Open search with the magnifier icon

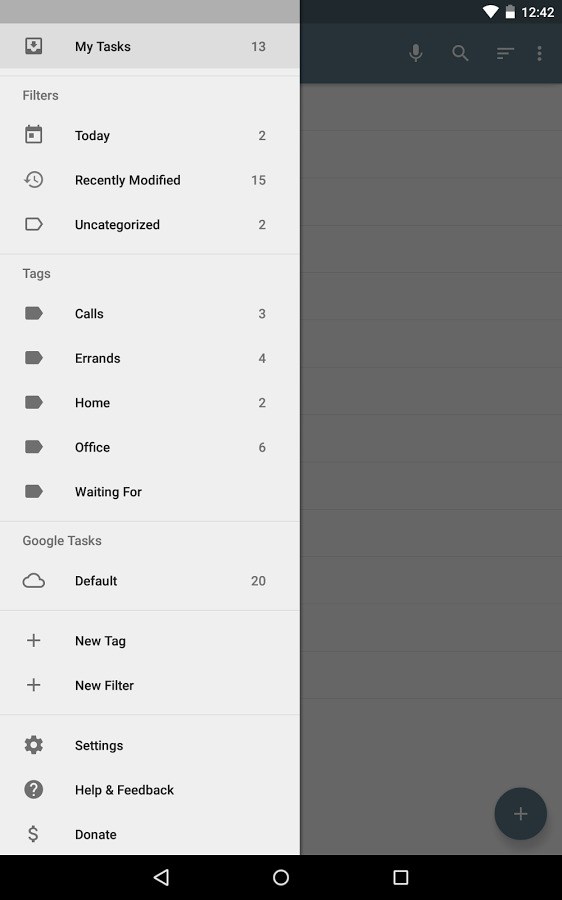click(x=460, y=53)
